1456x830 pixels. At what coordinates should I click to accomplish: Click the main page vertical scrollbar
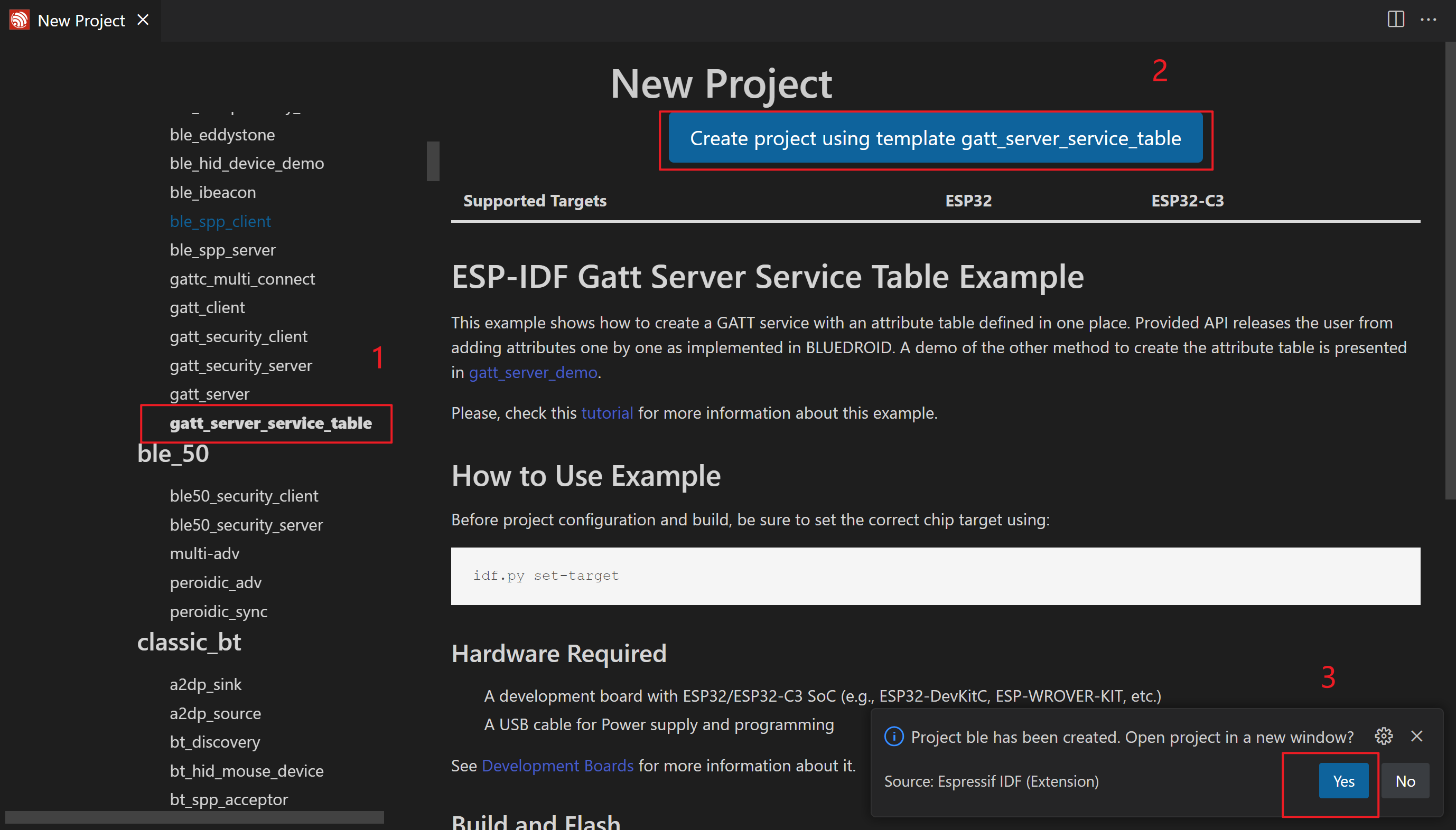tap(1450, 270)
